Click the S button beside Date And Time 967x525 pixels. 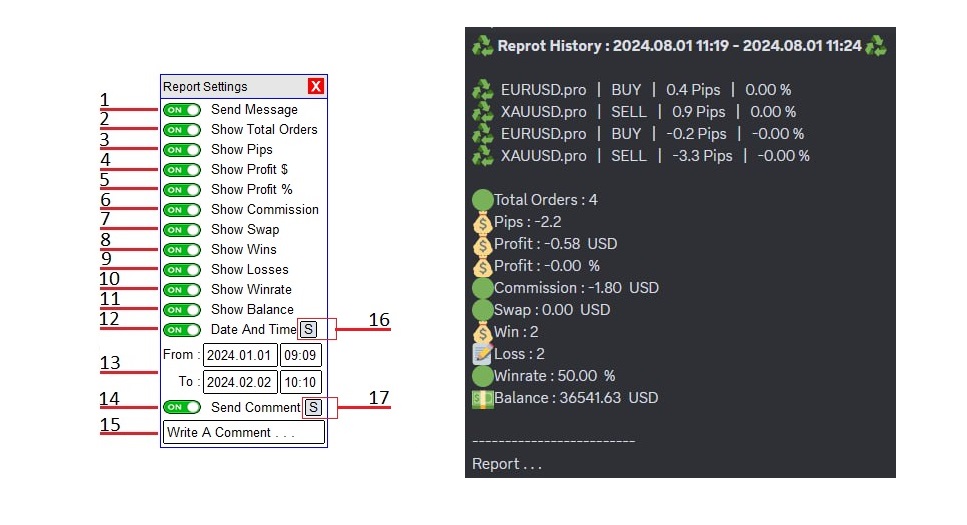tap(308, 329)
